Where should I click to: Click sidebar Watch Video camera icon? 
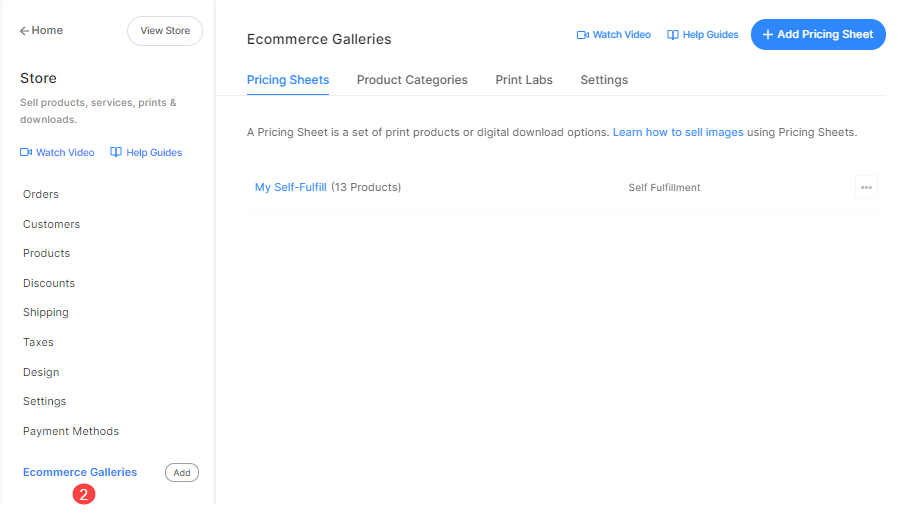tap(26, 152)
